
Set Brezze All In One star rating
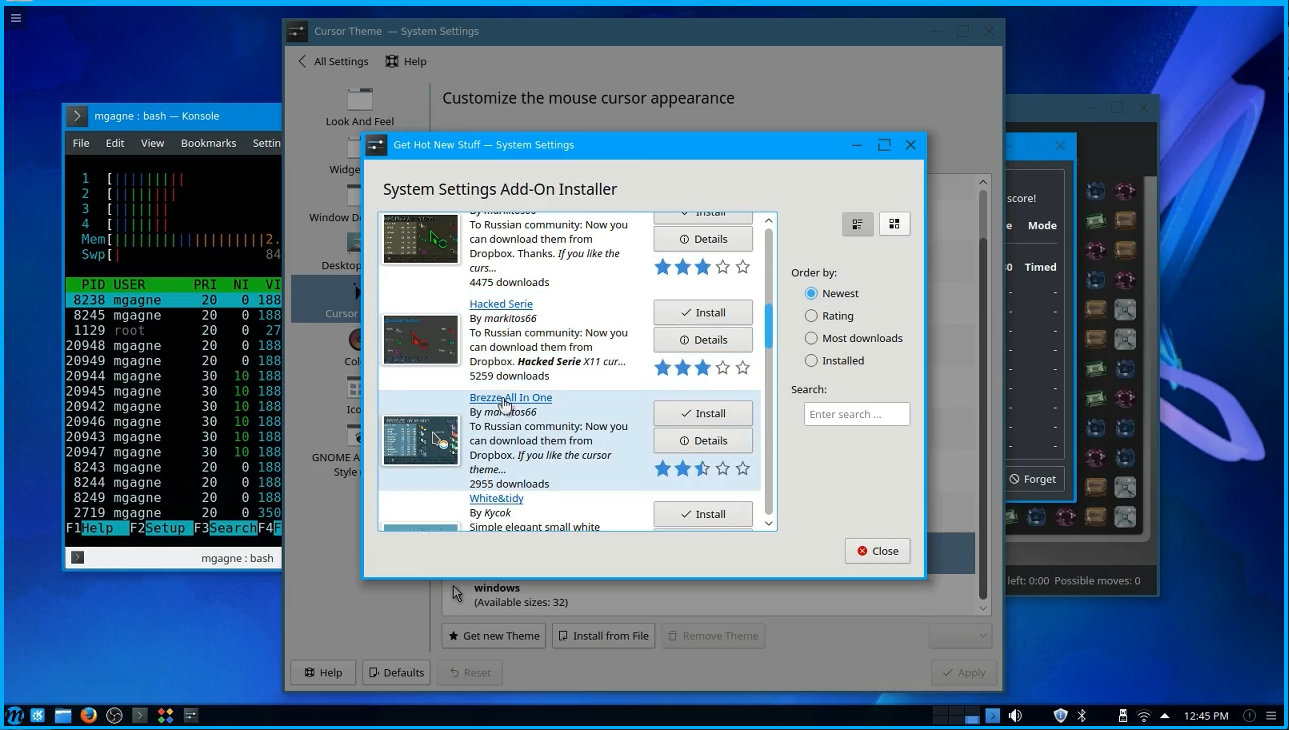702,468
